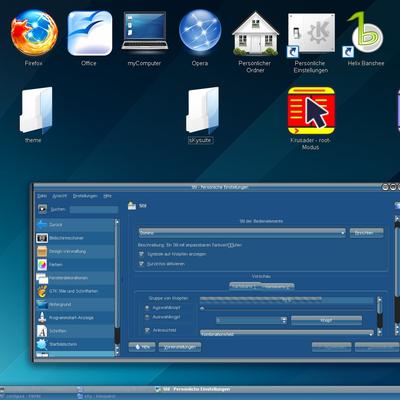The image size is (400, 400).
Task: Switch to the first preview tab
Action: (x=245, y=286)
